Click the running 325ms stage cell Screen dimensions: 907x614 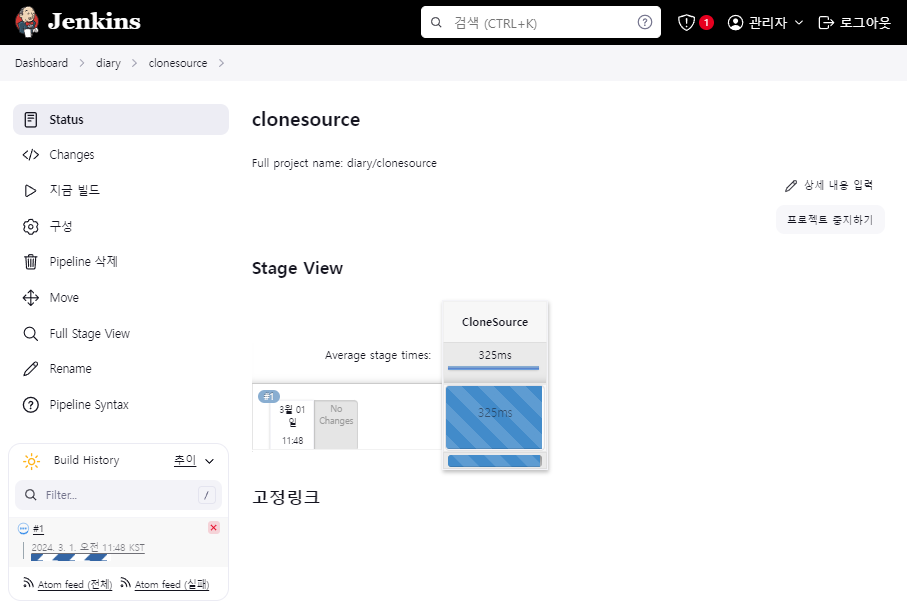click(494, 417)
